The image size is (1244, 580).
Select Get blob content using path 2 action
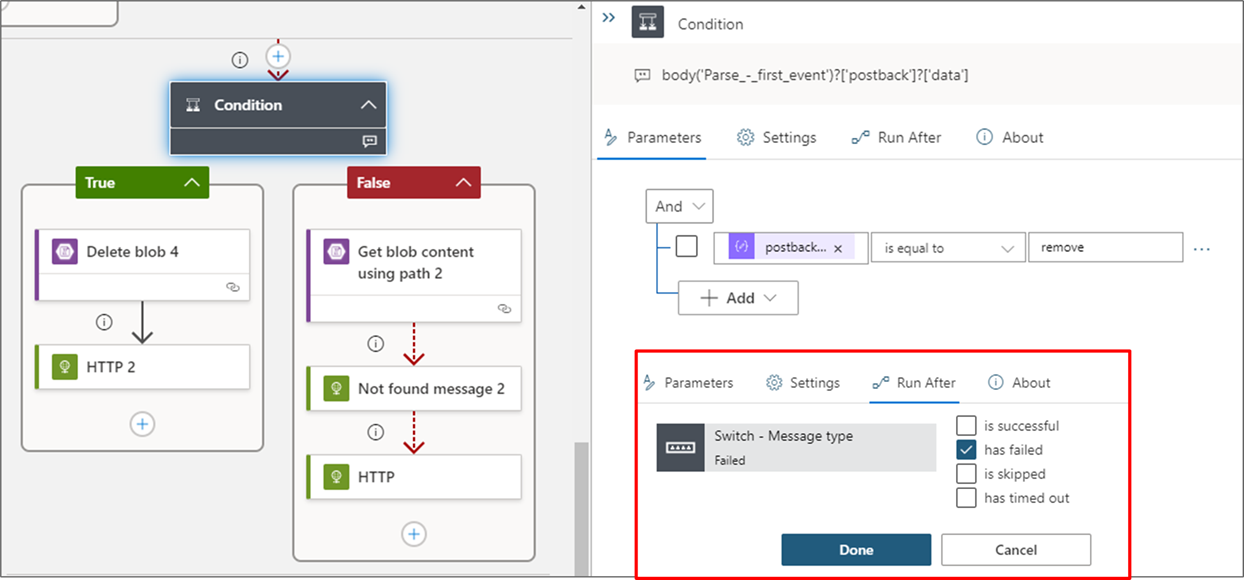pos(414,275)
